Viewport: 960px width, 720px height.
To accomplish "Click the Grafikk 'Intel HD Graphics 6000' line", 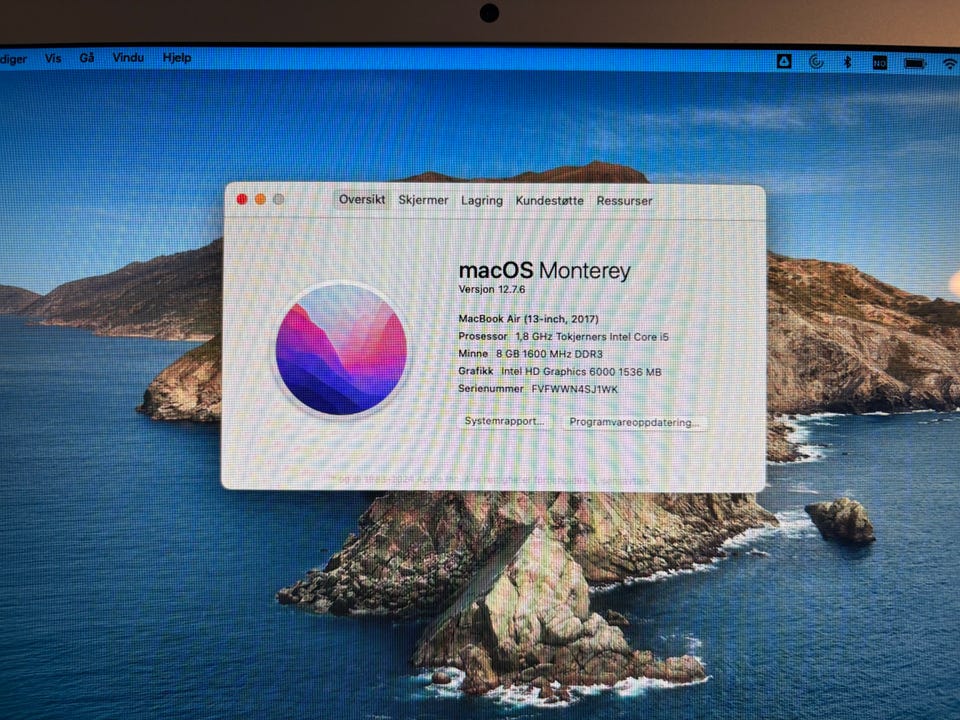I will coord(560,372).
